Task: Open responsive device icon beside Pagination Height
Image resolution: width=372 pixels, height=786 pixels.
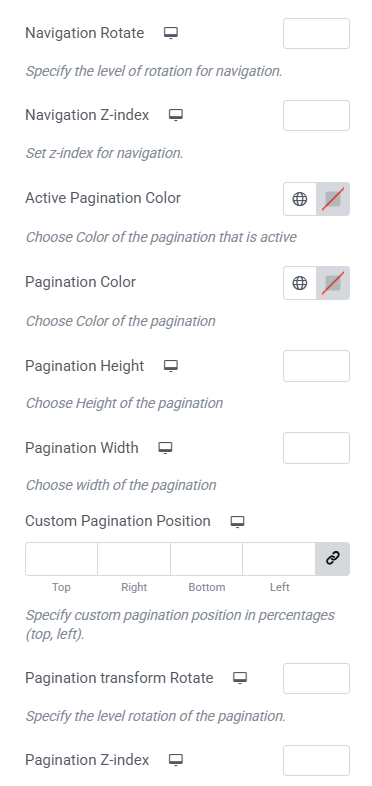Action: pos(171,366)
